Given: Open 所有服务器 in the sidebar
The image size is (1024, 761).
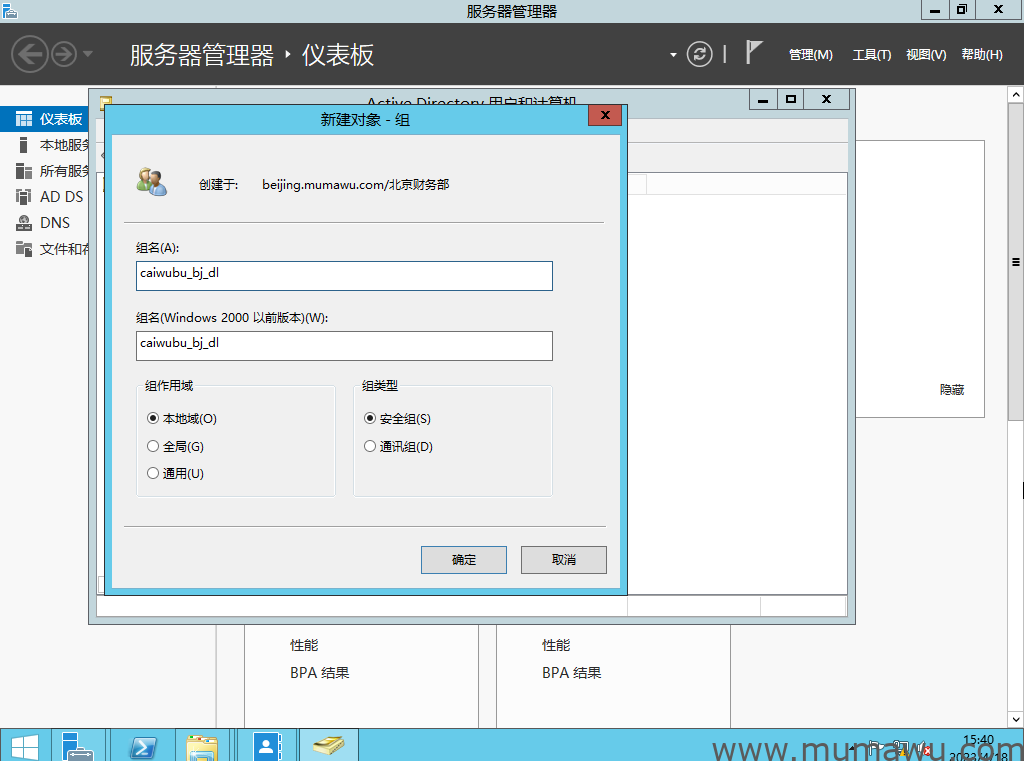Looking at the screenshot, I should pyautogui.click(x=56, y=170).
